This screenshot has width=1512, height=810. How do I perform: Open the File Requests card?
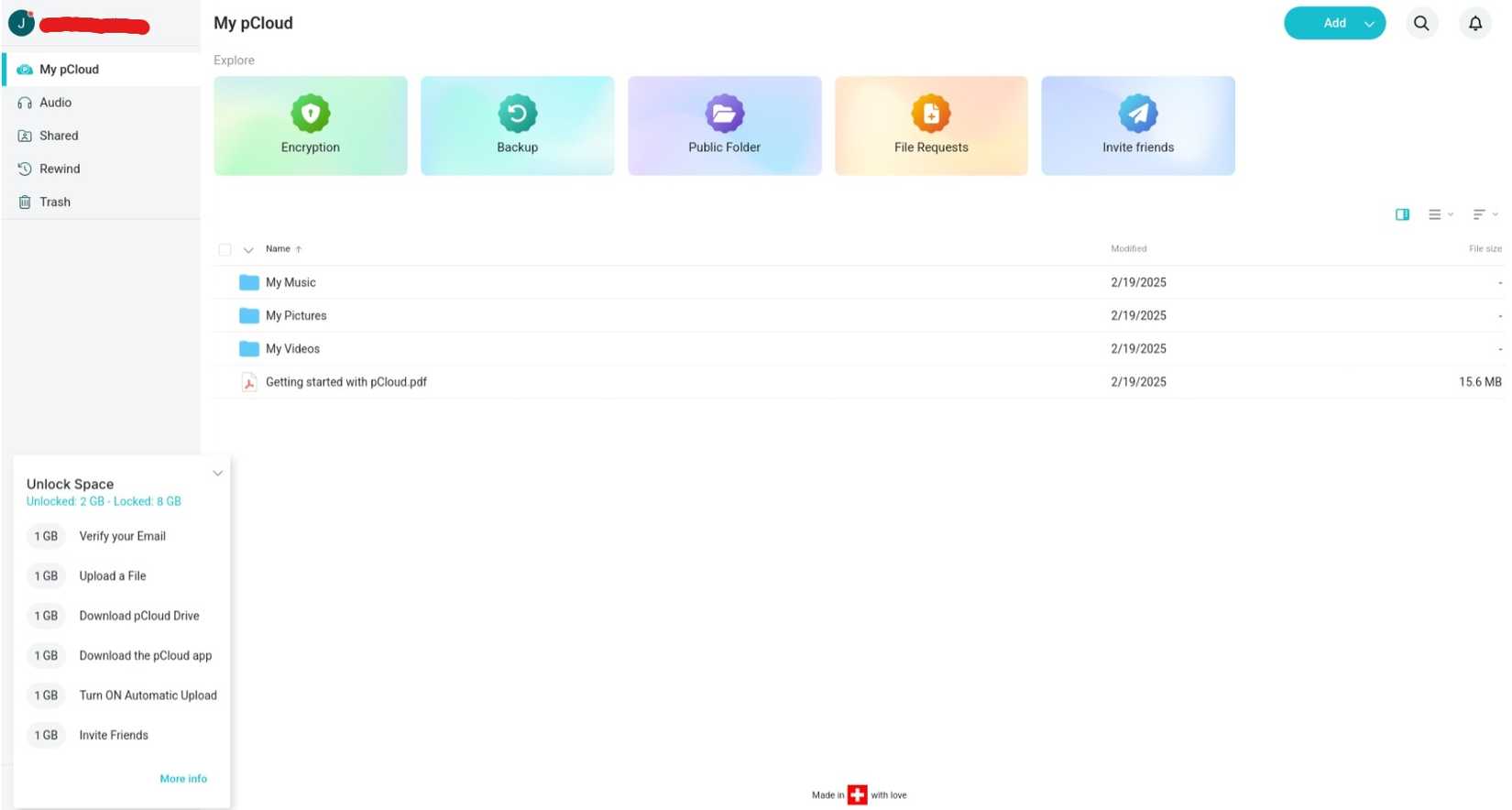(931, 126)
